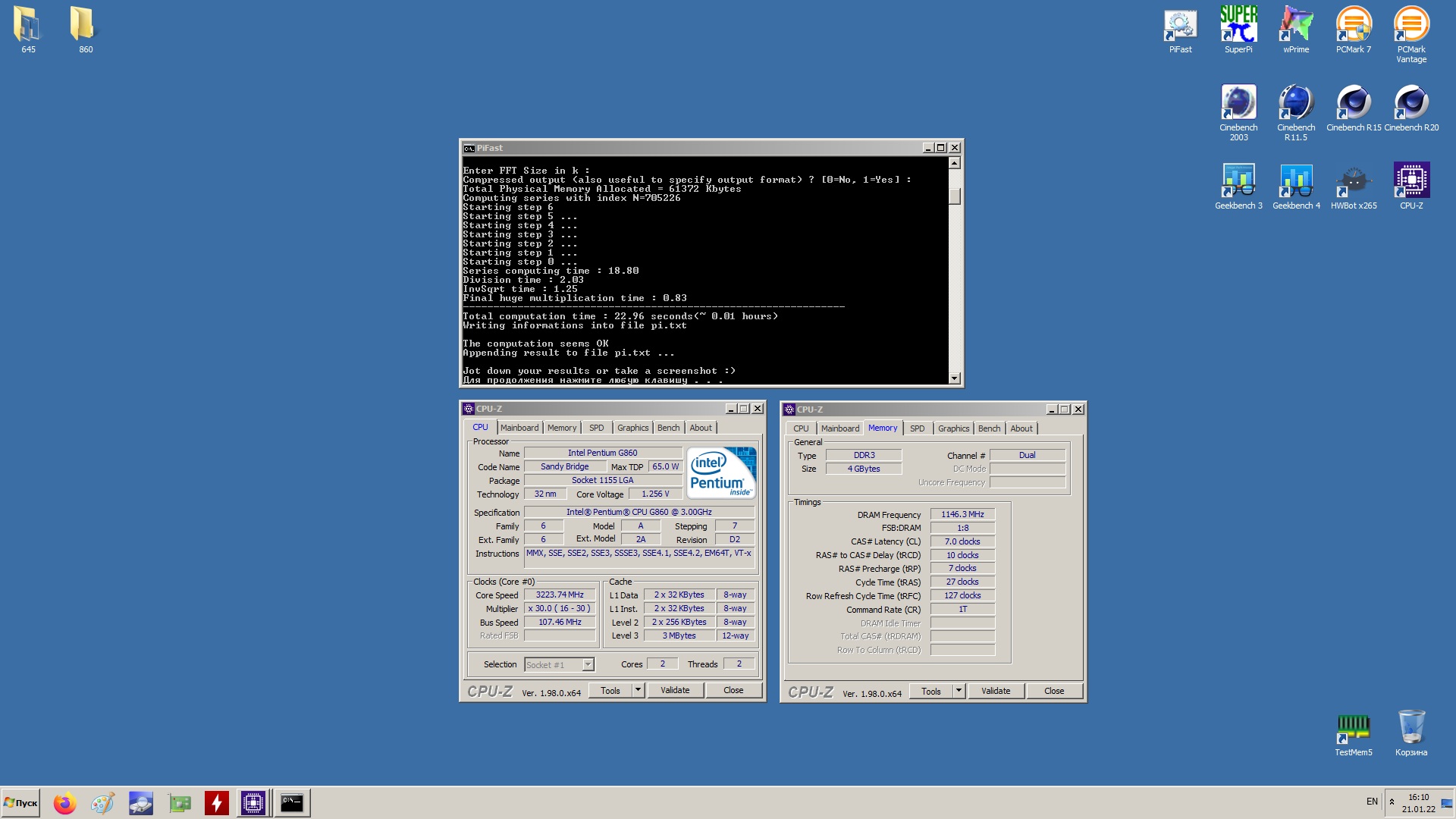The image size is (1456, 819).
Task: Open the Start (Пуск) menu
Action: pos(20,802)
